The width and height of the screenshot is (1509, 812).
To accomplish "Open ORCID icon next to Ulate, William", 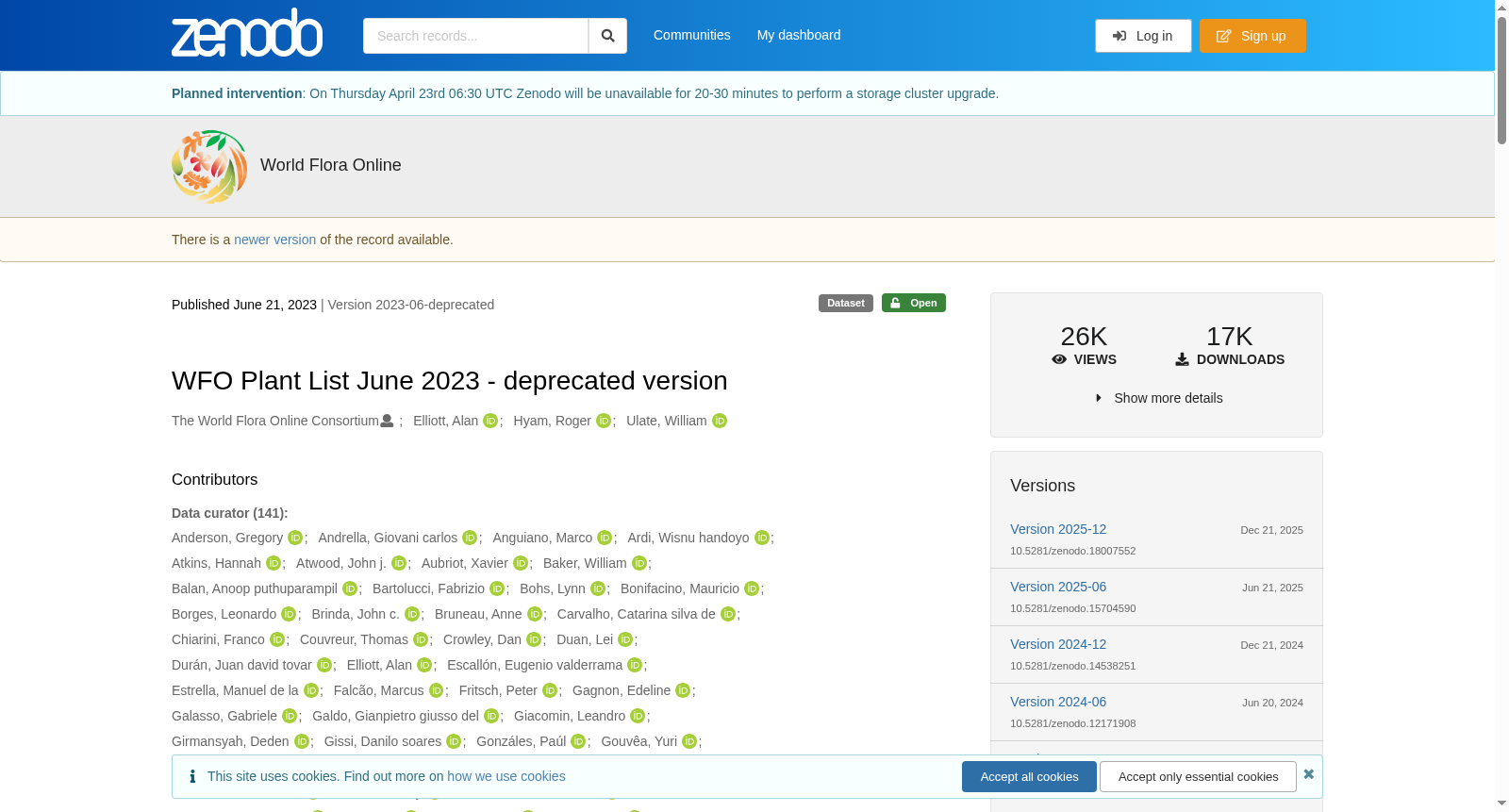I will (720, 421).
